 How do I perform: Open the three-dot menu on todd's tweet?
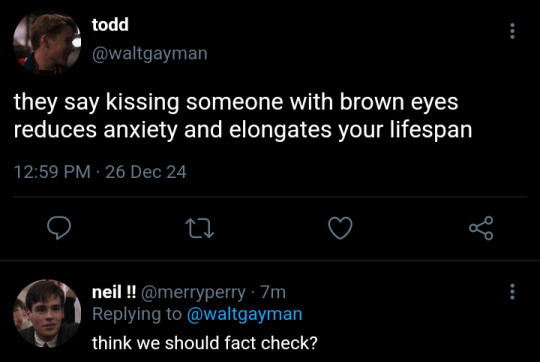[512, 31]
